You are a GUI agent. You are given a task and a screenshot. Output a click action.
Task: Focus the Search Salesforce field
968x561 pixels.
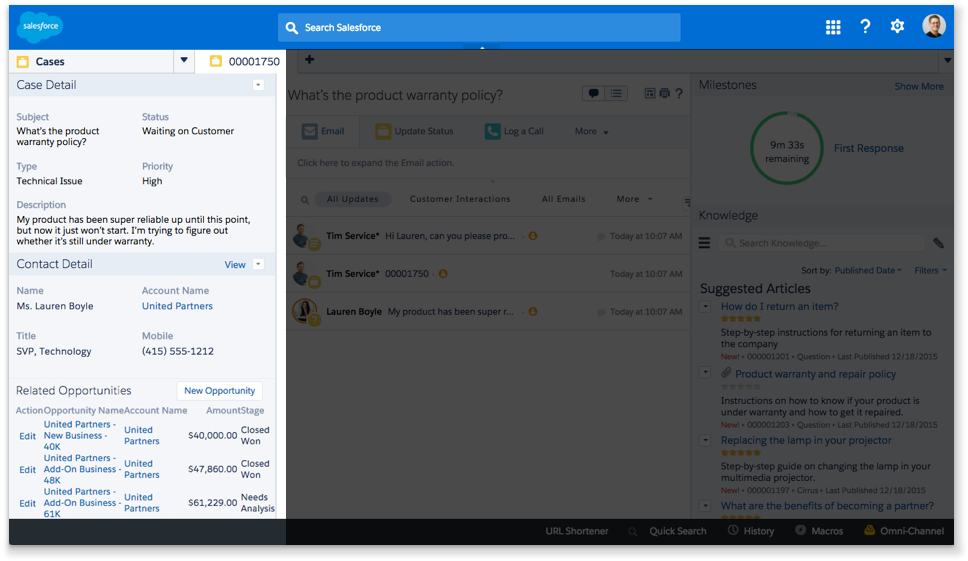coord(479,28)
